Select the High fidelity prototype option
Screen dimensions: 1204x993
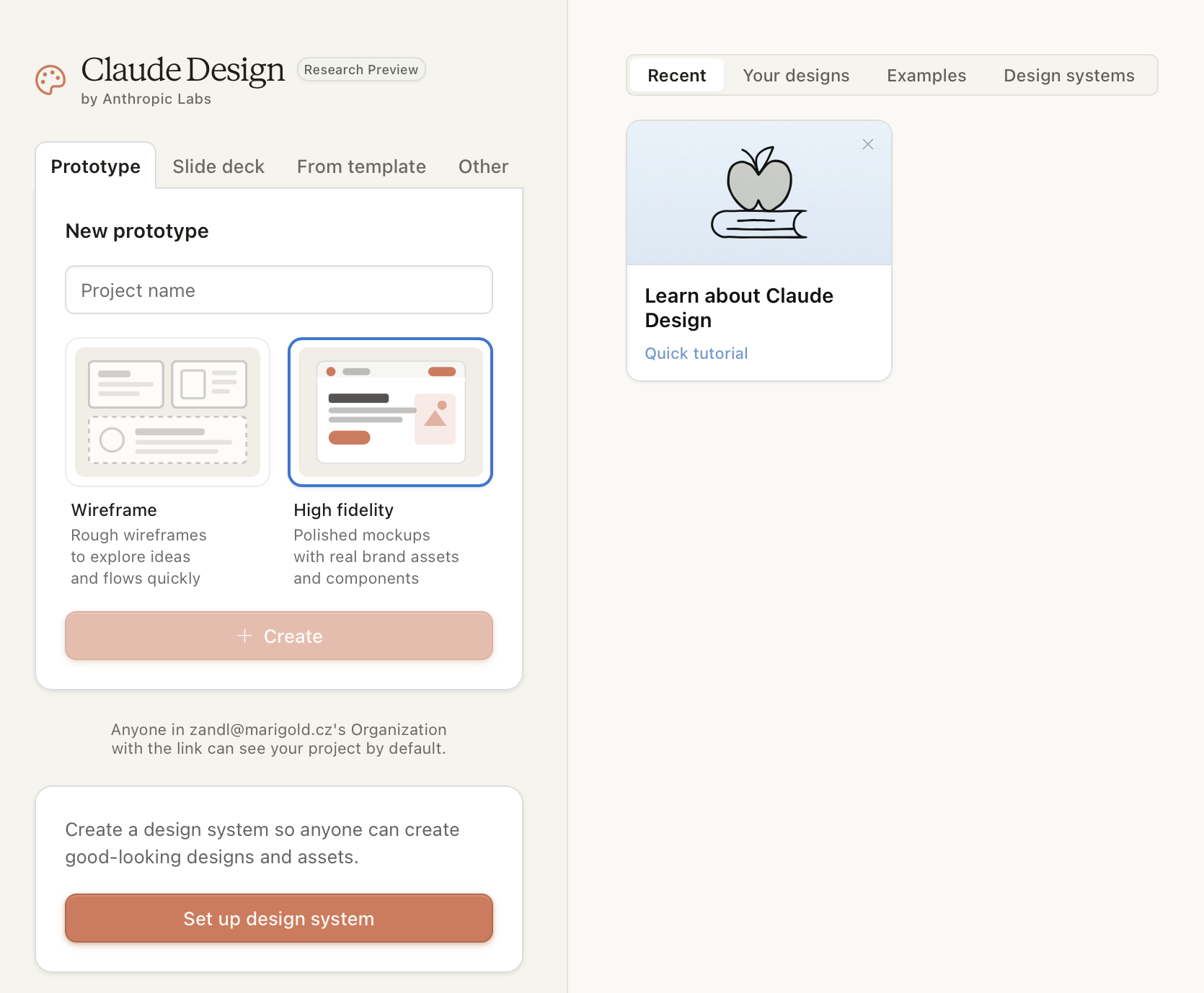[390, 412]
